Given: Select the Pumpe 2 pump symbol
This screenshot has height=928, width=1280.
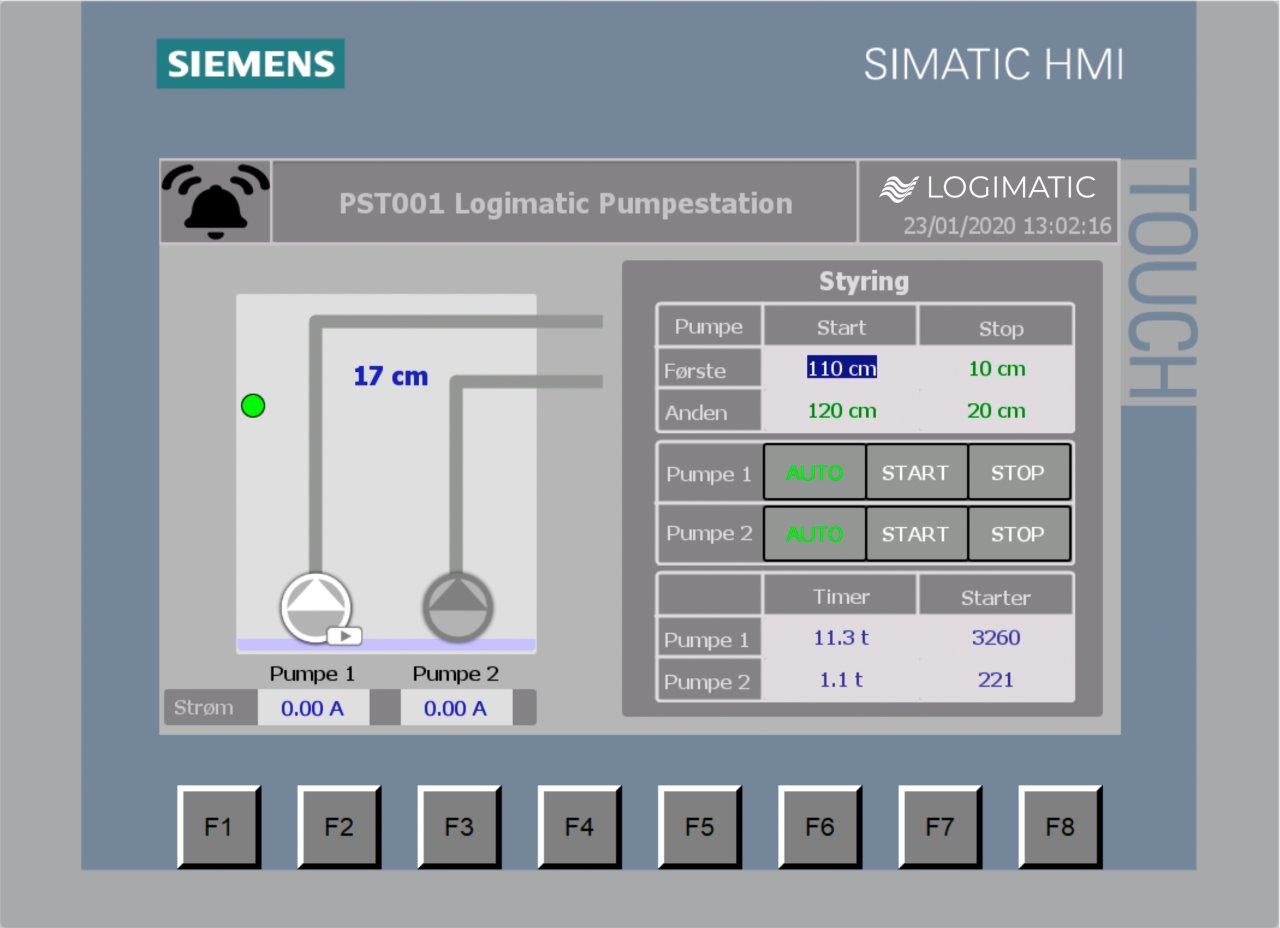Looking at the screenshot, I should click(458, 606).
